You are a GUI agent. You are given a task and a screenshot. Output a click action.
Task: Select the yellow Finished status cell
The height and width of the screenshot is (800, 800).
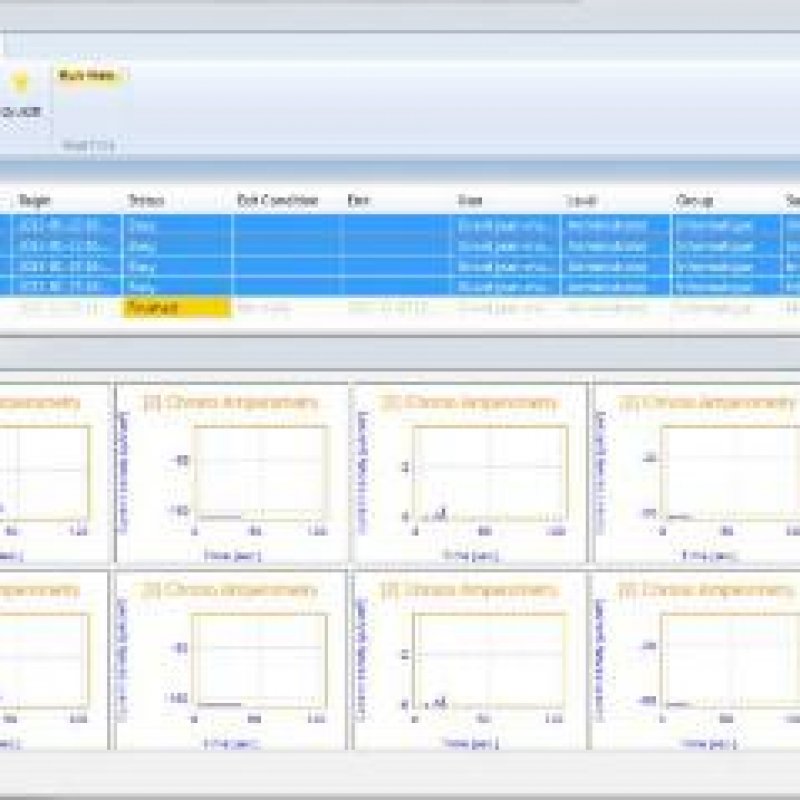click(x=177, y=308)
